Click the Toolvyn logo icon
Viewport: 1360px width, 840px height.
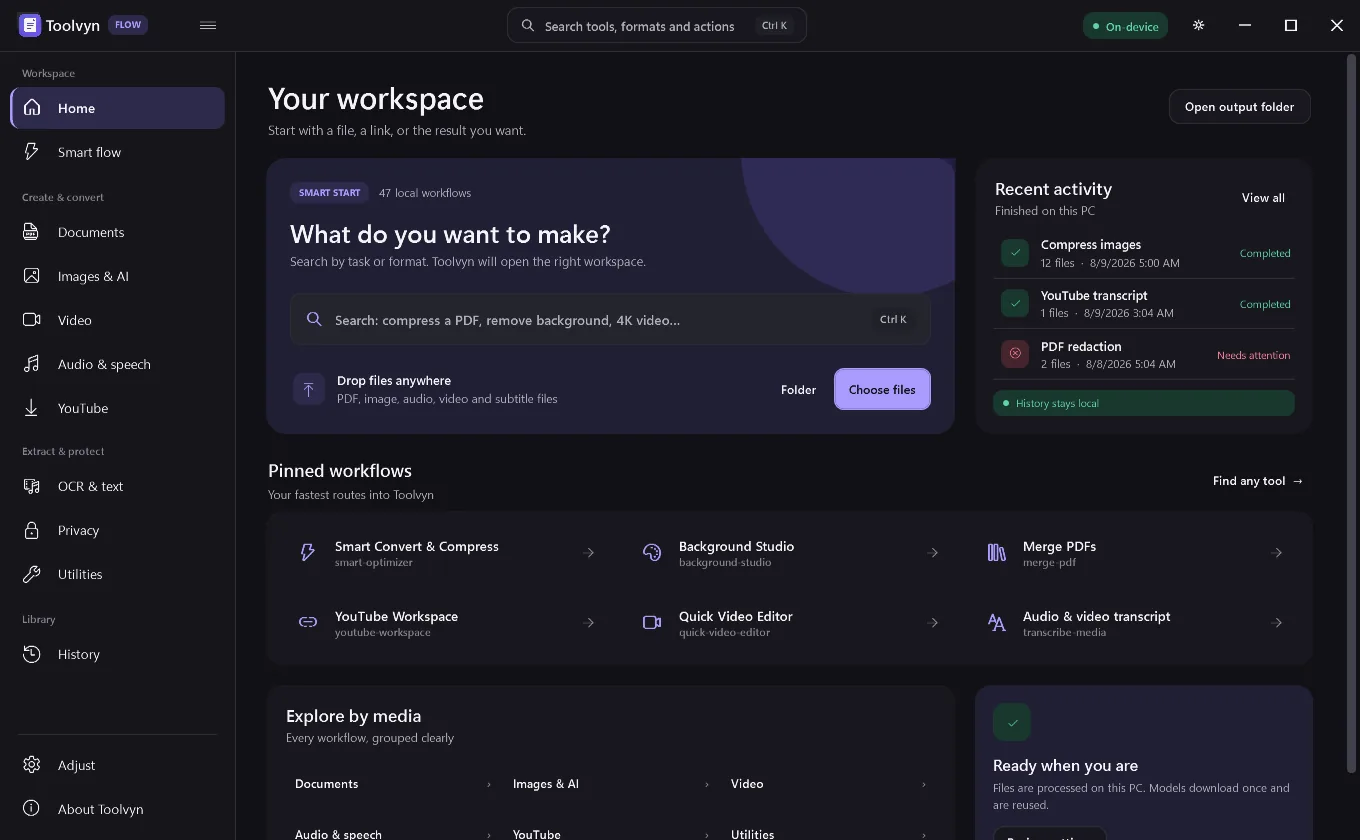pos(30,26)
